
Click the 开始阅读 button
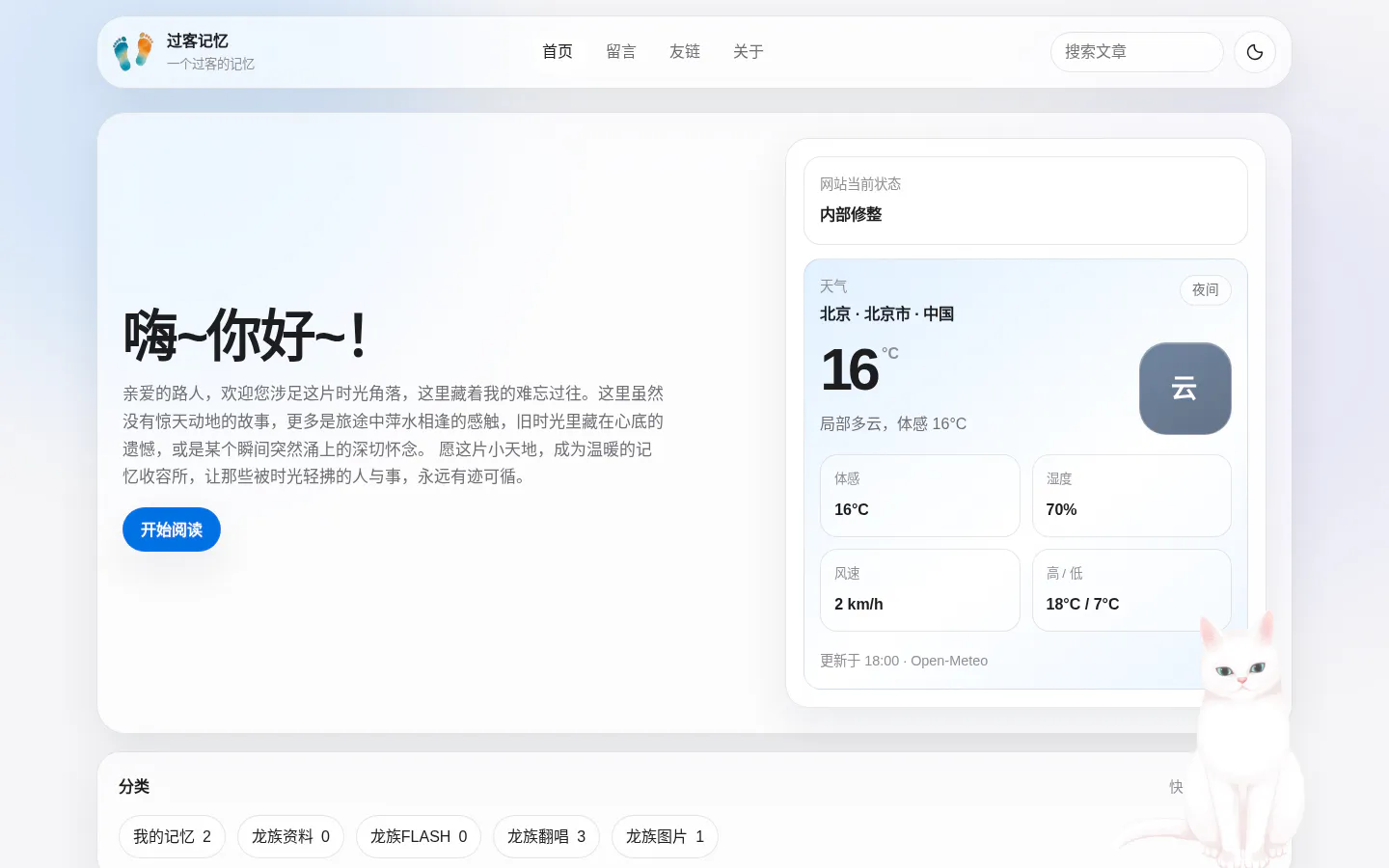(172, 529)
